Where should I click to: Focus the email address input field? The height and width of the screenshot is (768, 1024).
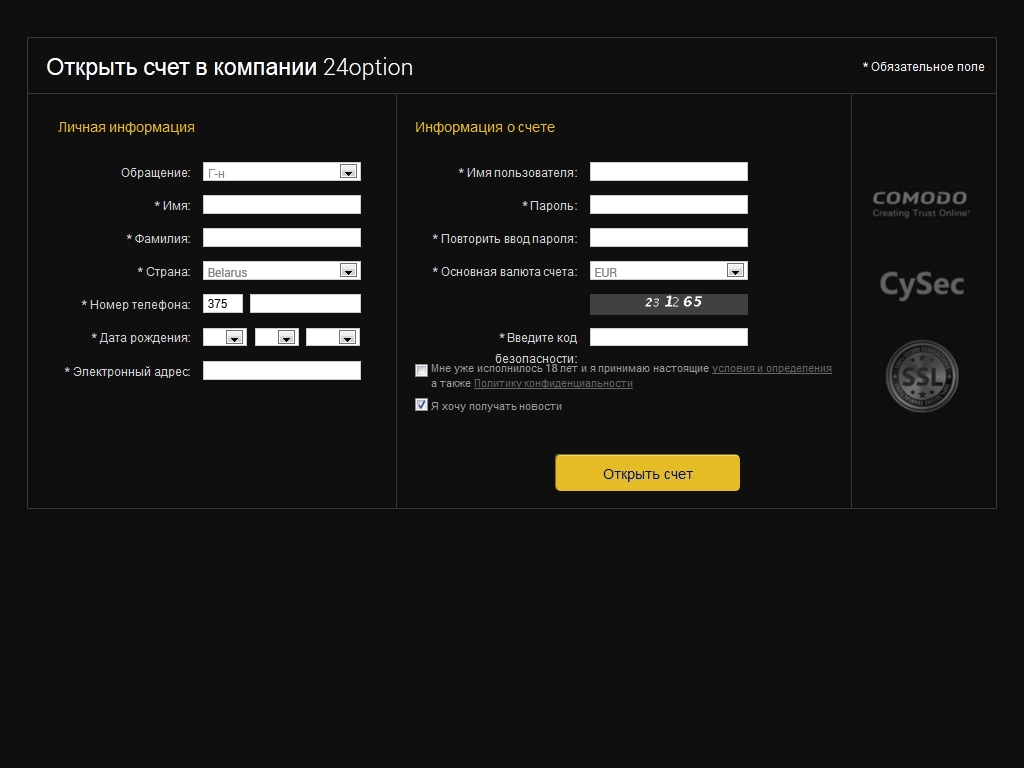(281, 371)
